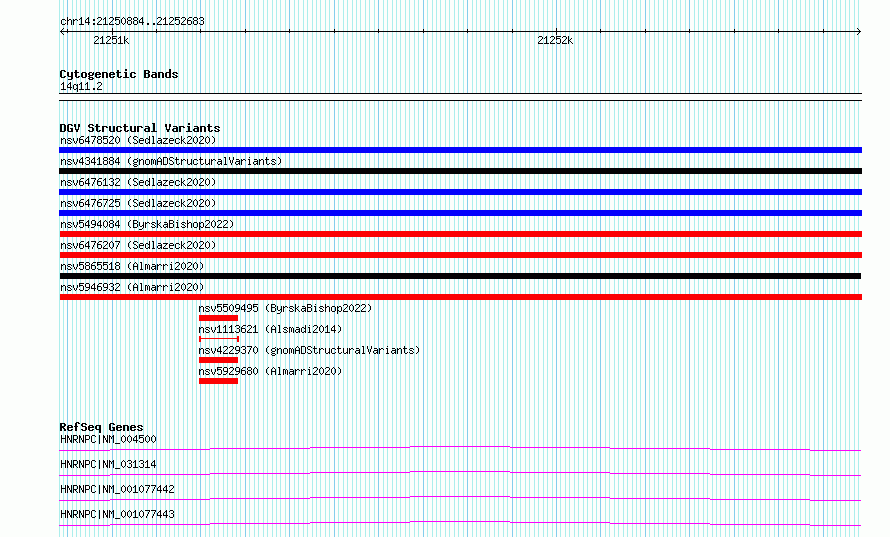The height and width of the screenshot is (537, 890).
Task: Click the 21252k ruler tick label
Action: (x=555, y=40)
